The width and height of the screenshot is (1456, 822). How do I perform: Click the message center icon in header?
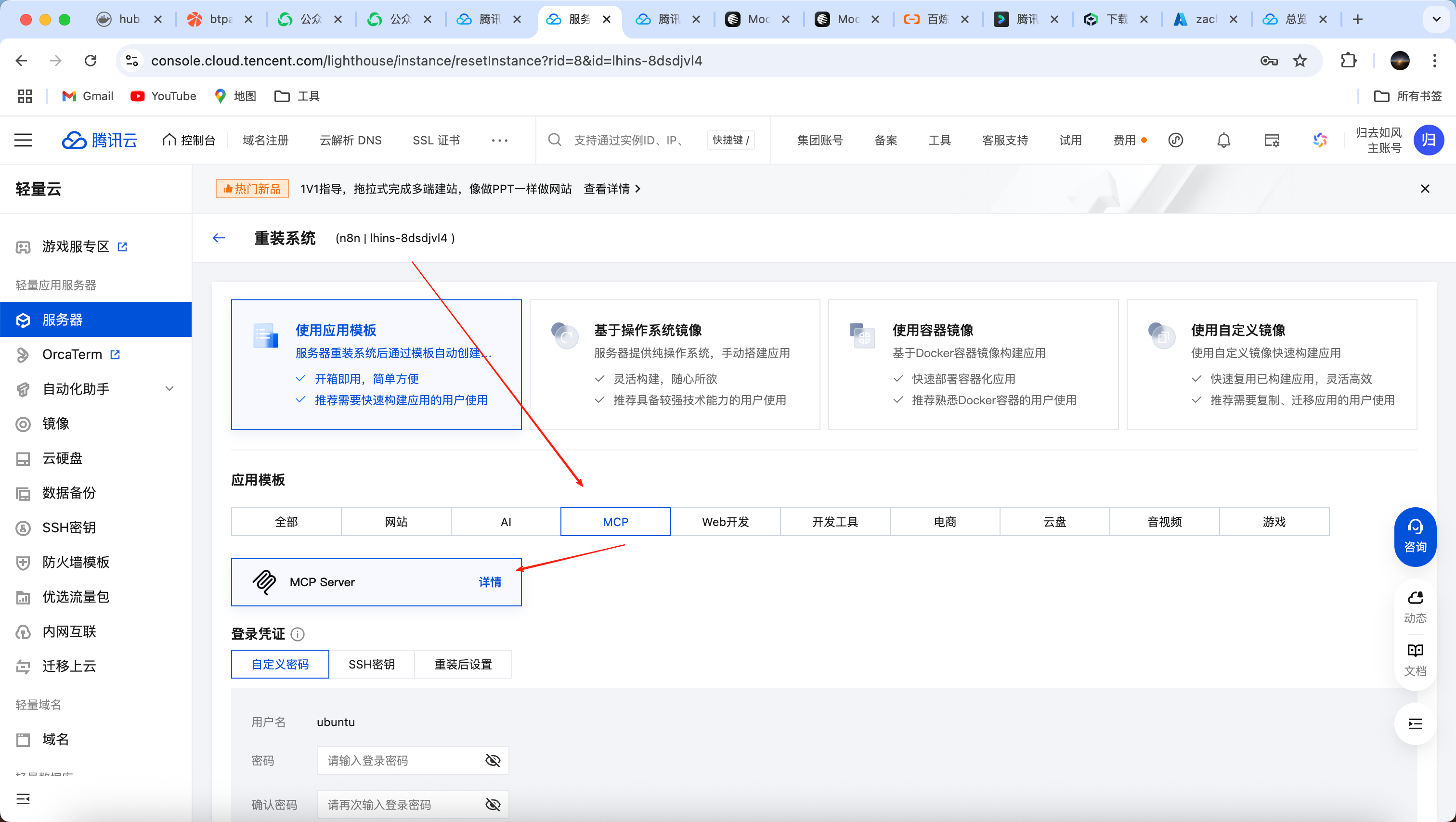point(1272,140)
